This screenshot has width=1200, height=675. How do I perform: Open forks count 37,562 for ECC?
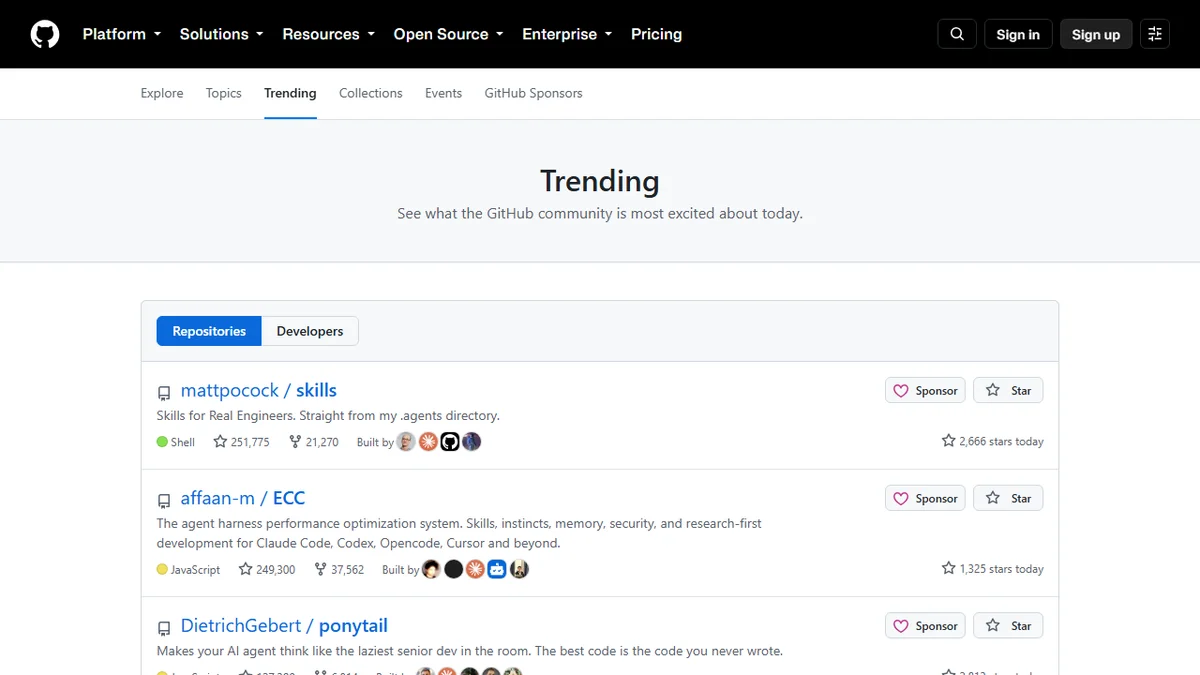(x=339, y=569)
